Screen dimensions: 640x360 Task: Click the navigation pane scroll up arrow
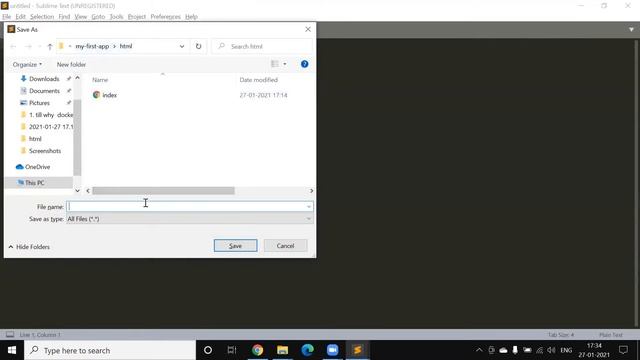pyautogui.click(x=77, y=78)
